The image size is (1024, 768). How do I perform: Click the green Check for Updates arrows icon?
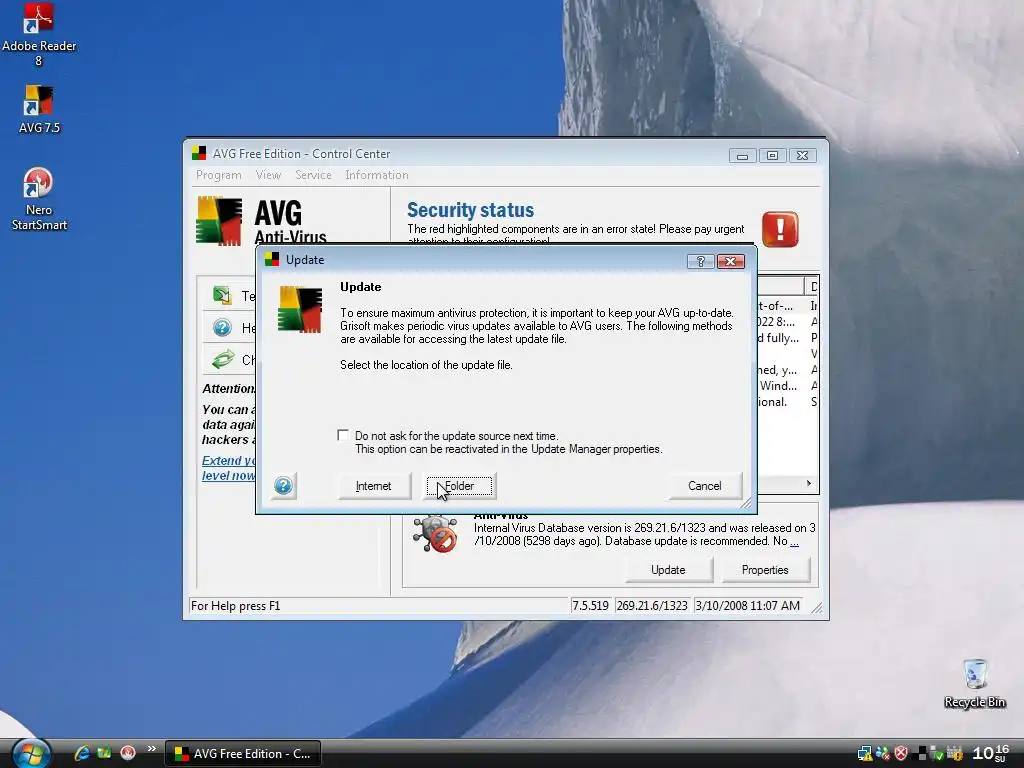223,359
